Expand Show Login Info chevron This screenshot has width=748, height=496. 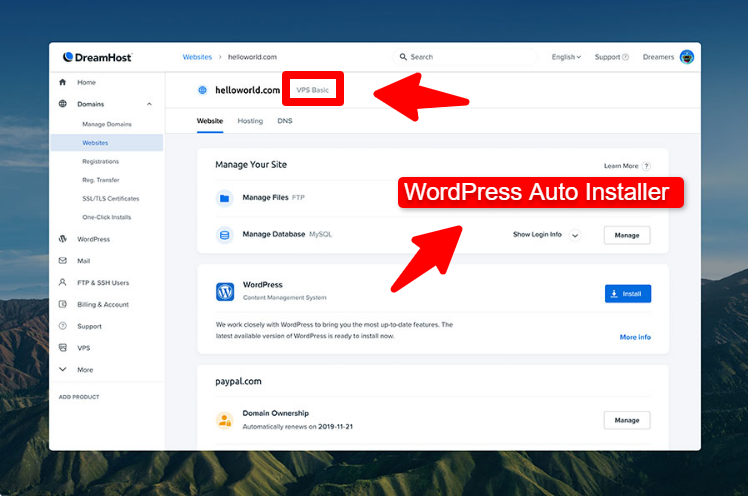click(x=575, y=235)
